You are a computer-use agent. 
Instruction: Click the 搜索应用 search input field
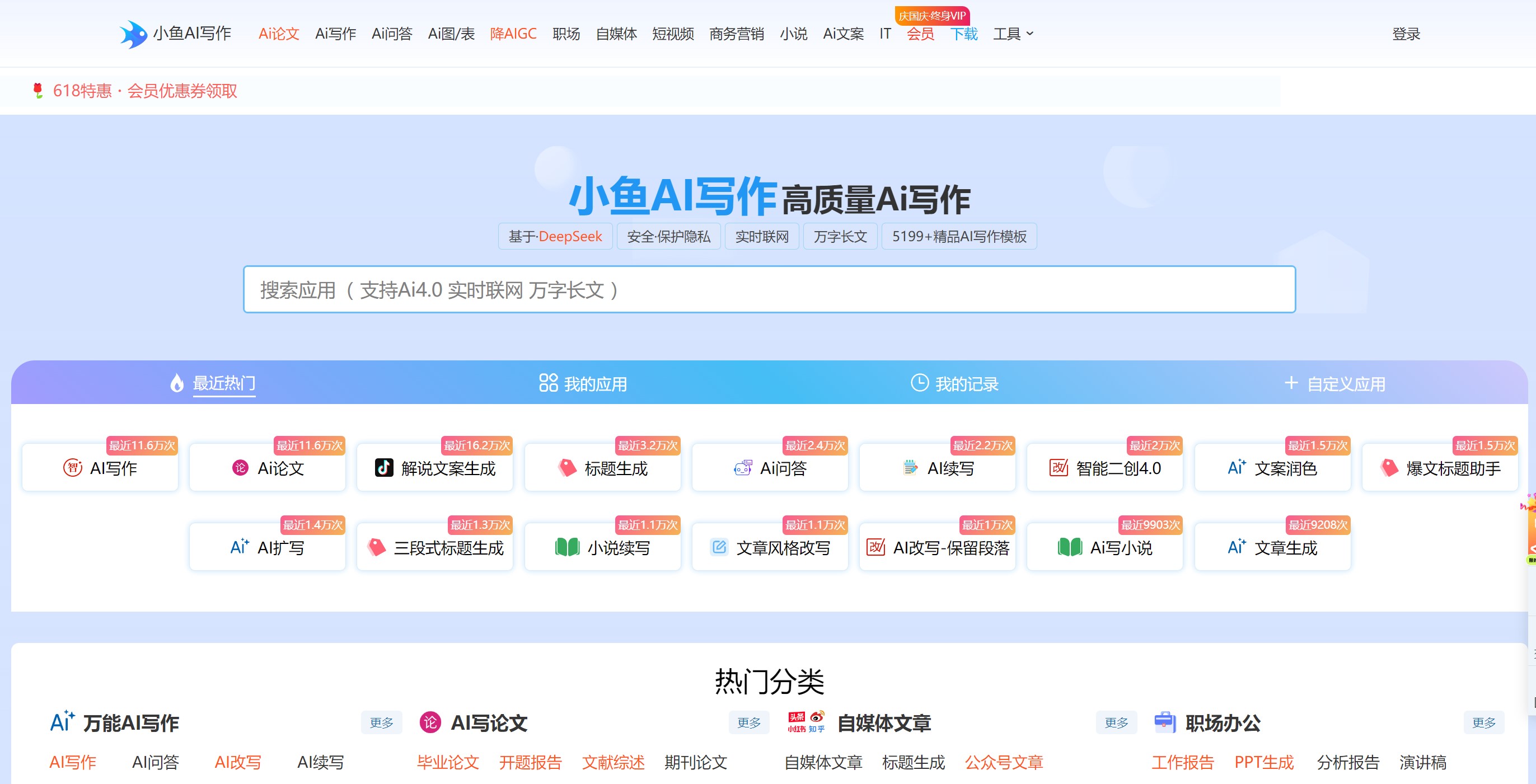point(769,290)
